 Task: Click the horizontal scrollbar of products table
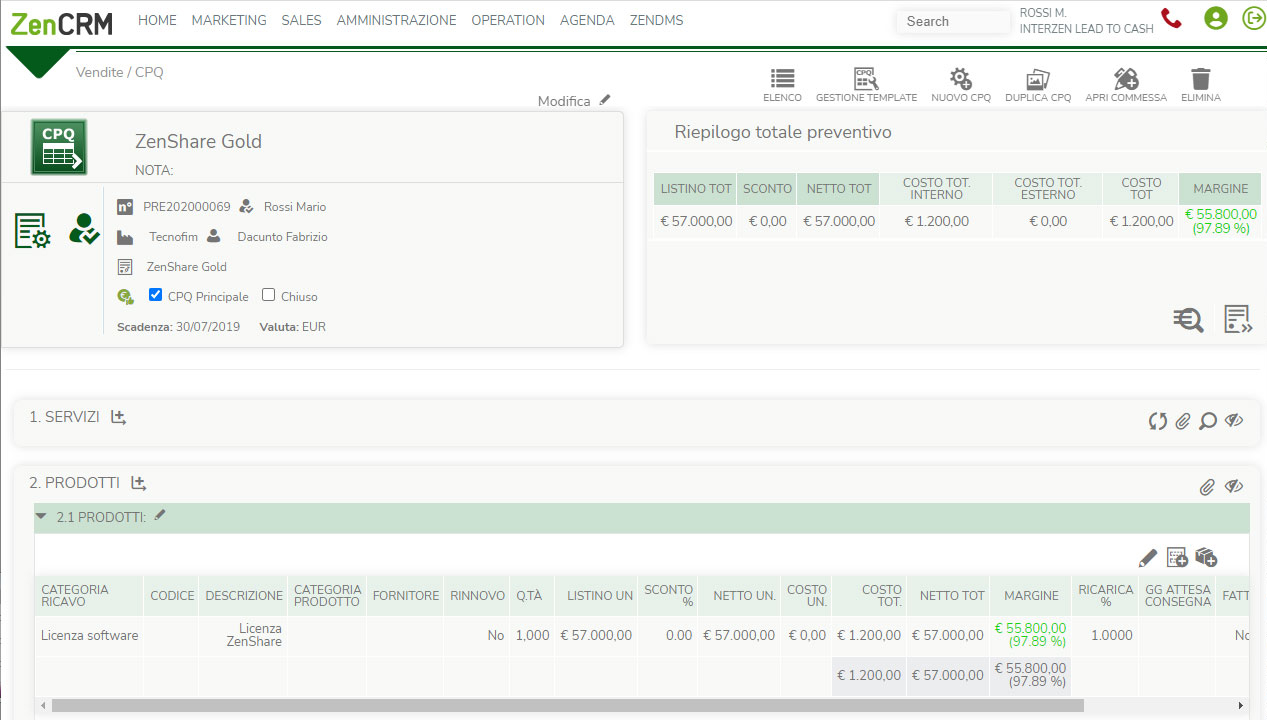point(567,705)
